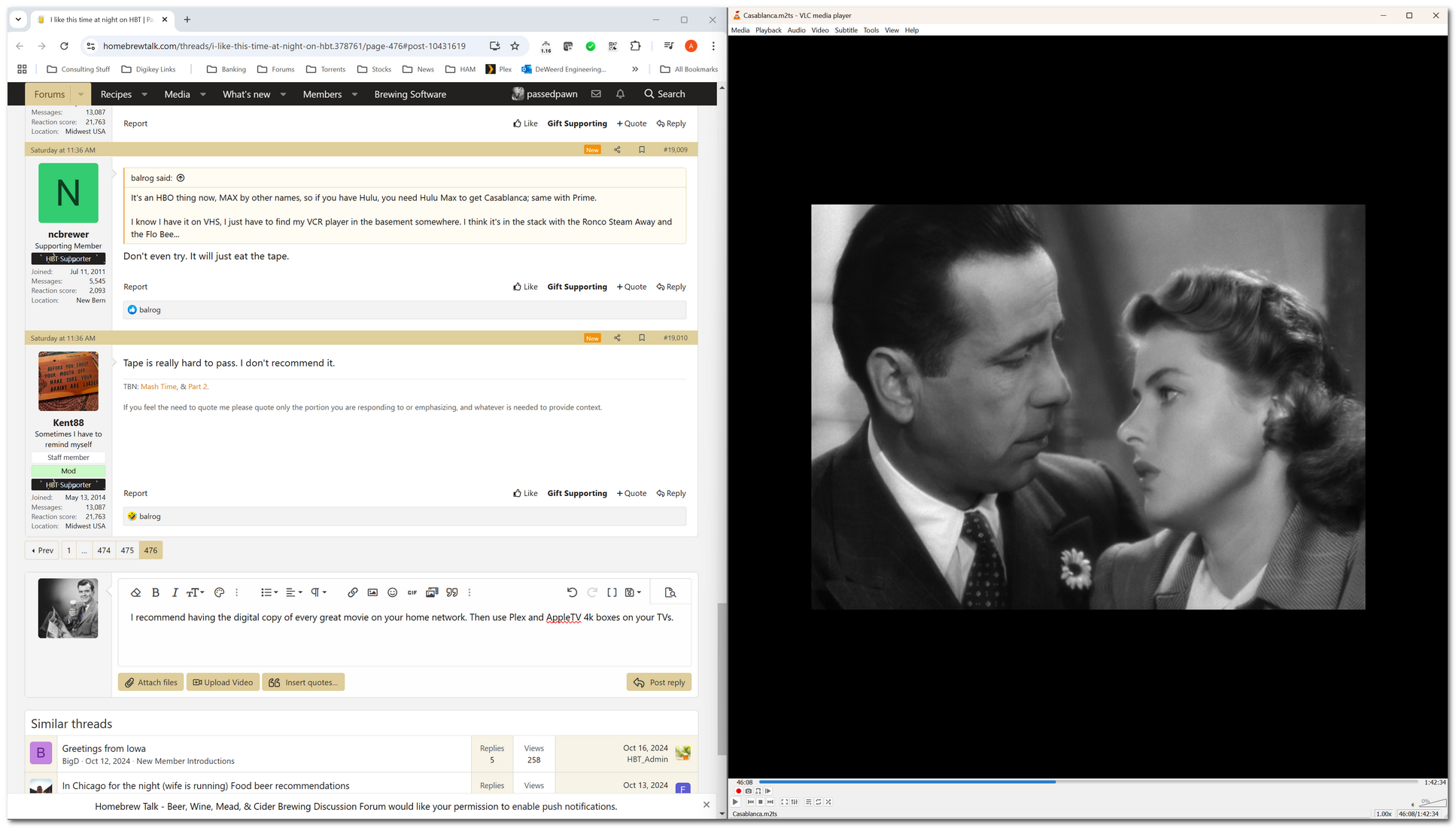Toggle italic formatting in reply editor

pyautogui.click(x=175, y=592)
